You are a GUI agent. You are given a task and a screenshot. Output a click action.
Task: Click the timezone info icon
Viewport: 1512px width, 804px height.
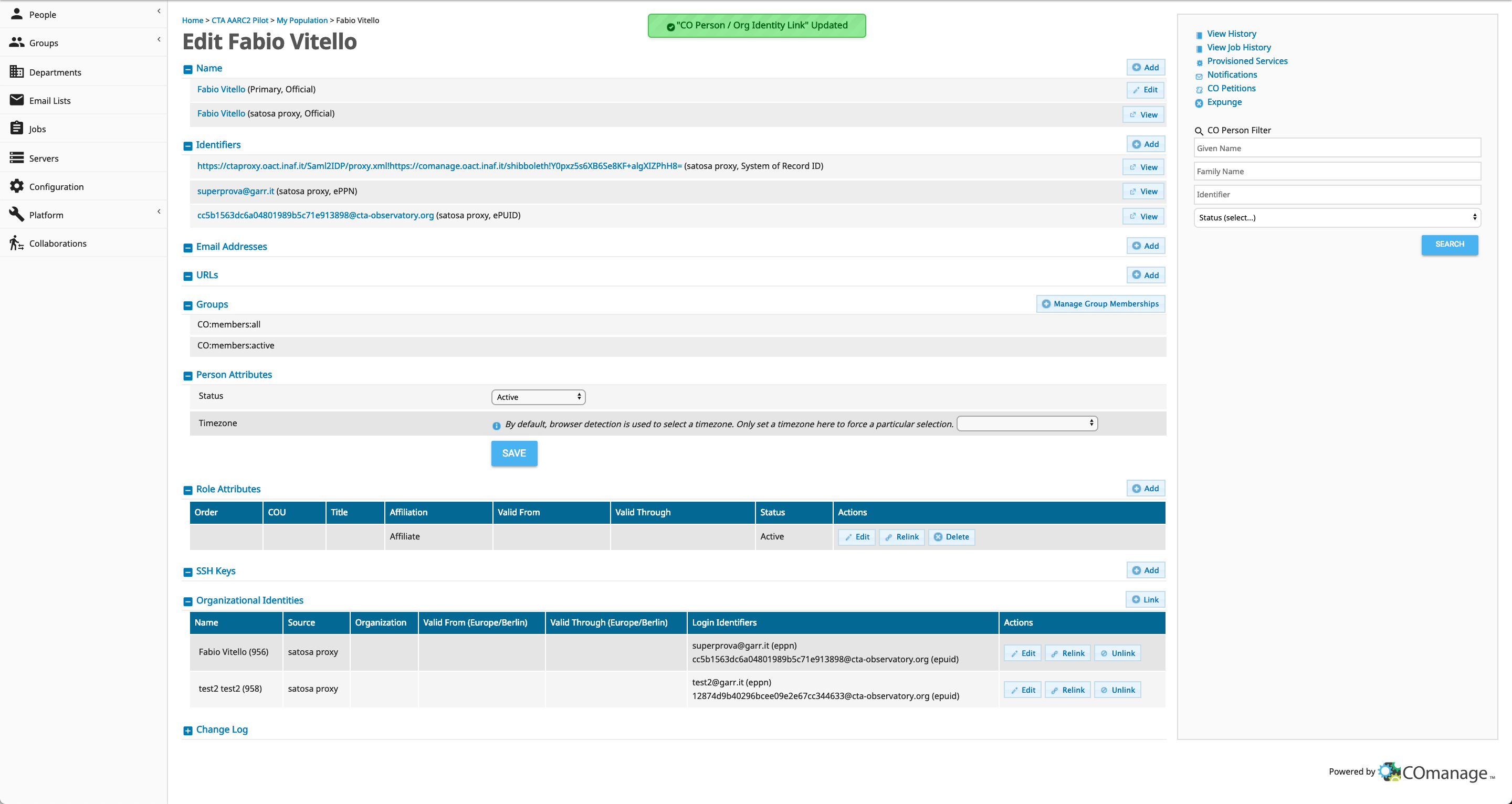pyautogui.click(x=497, y=426)
